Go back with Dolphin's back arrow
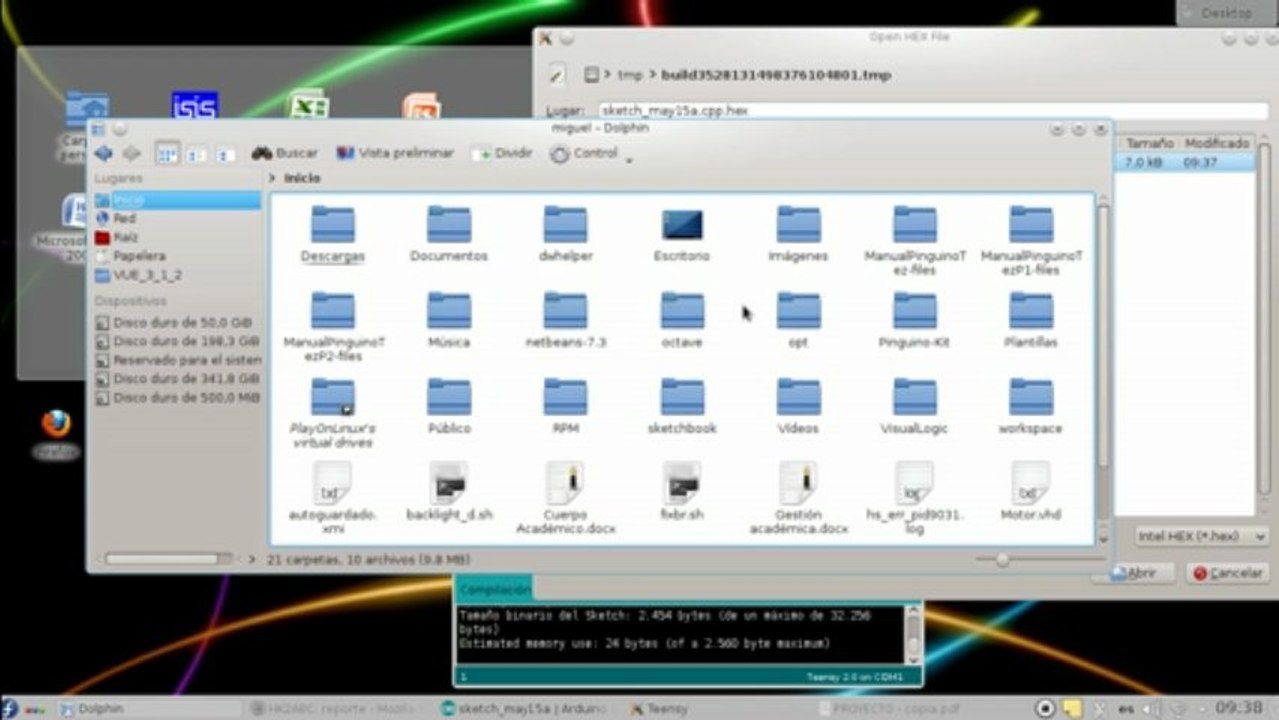1279x720 pixels. pyautogui.click(x=103, y=154)
